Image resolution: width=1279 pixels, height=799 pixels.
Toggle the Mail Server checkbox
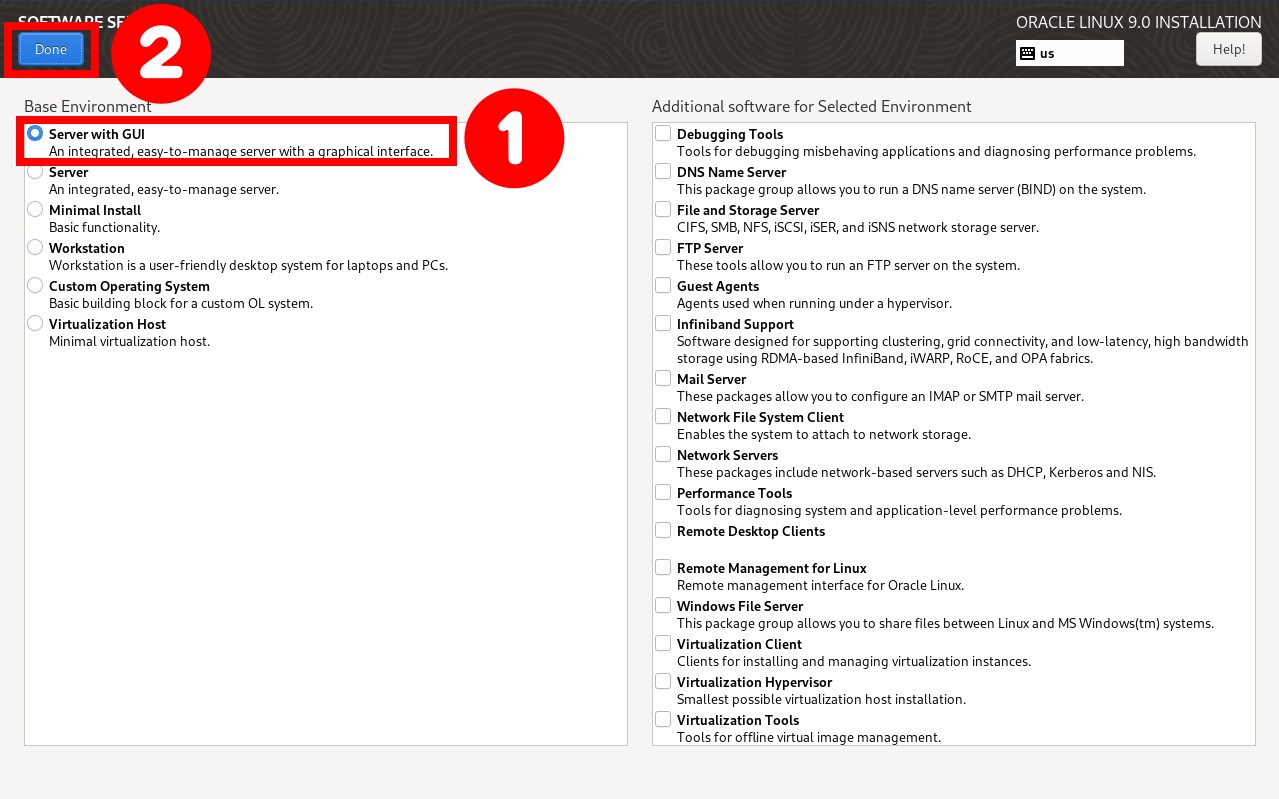[x=663, y=379]
